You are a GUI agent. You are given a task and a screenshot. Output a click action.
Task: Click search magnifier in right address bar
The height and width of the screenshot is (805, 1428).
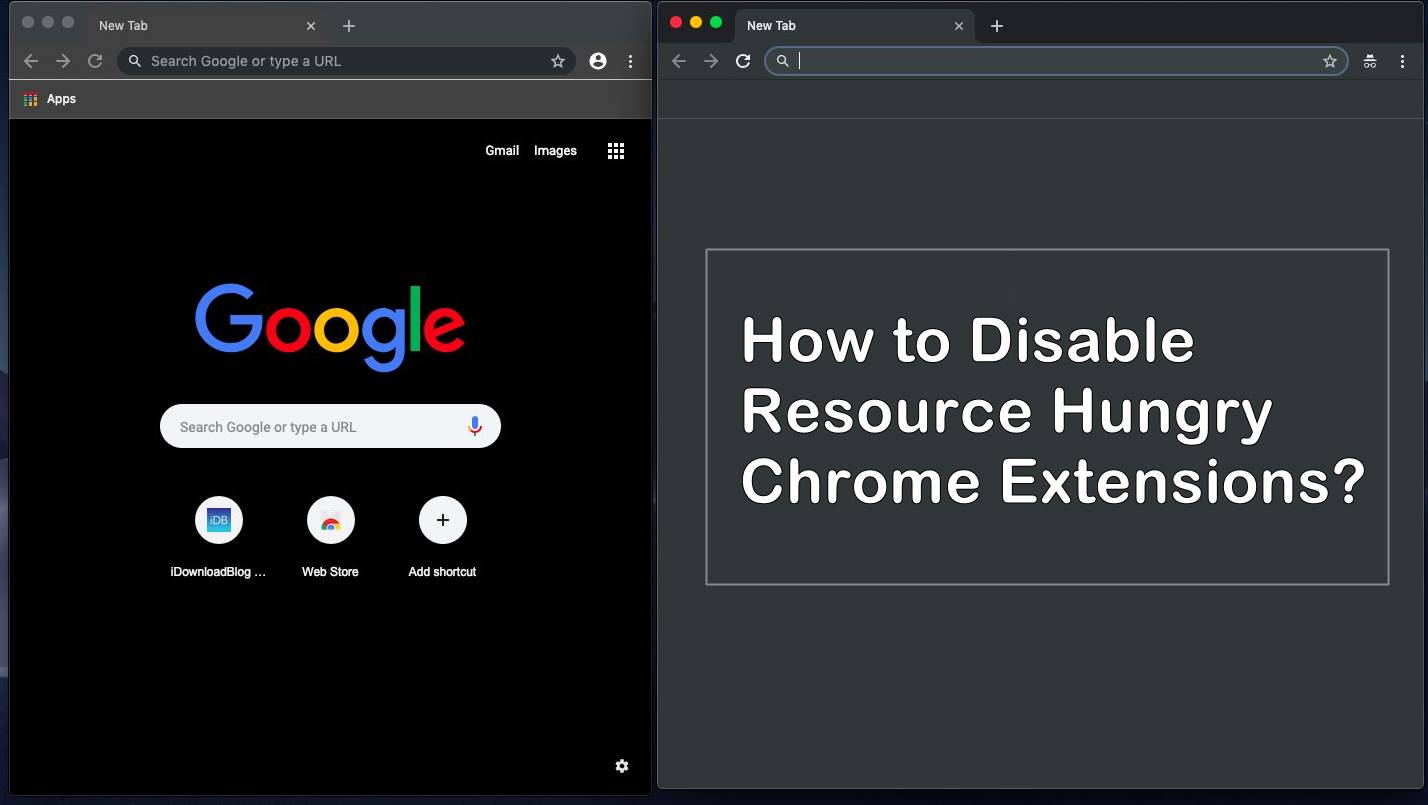click(783, 61)
